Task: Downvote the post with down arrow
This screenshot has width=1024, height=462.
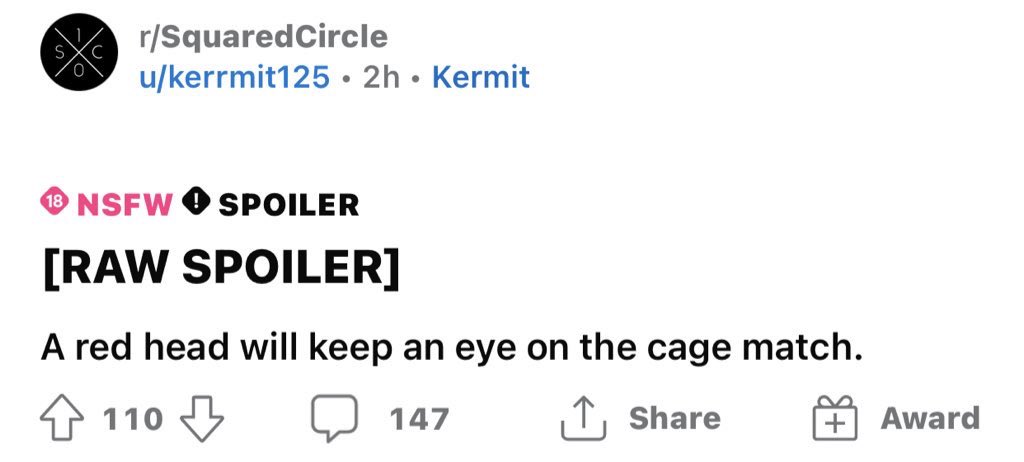Action: click(x=203, y=419)
